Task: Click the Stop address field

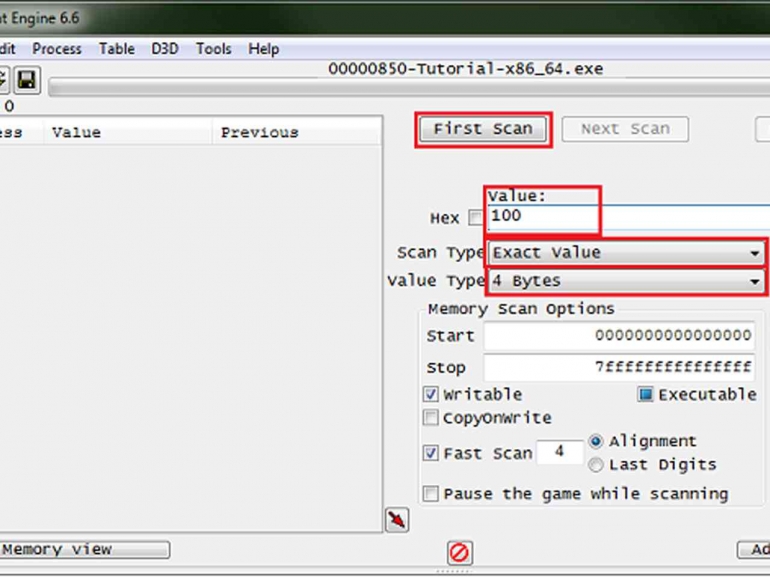Action: pos(619,367)
